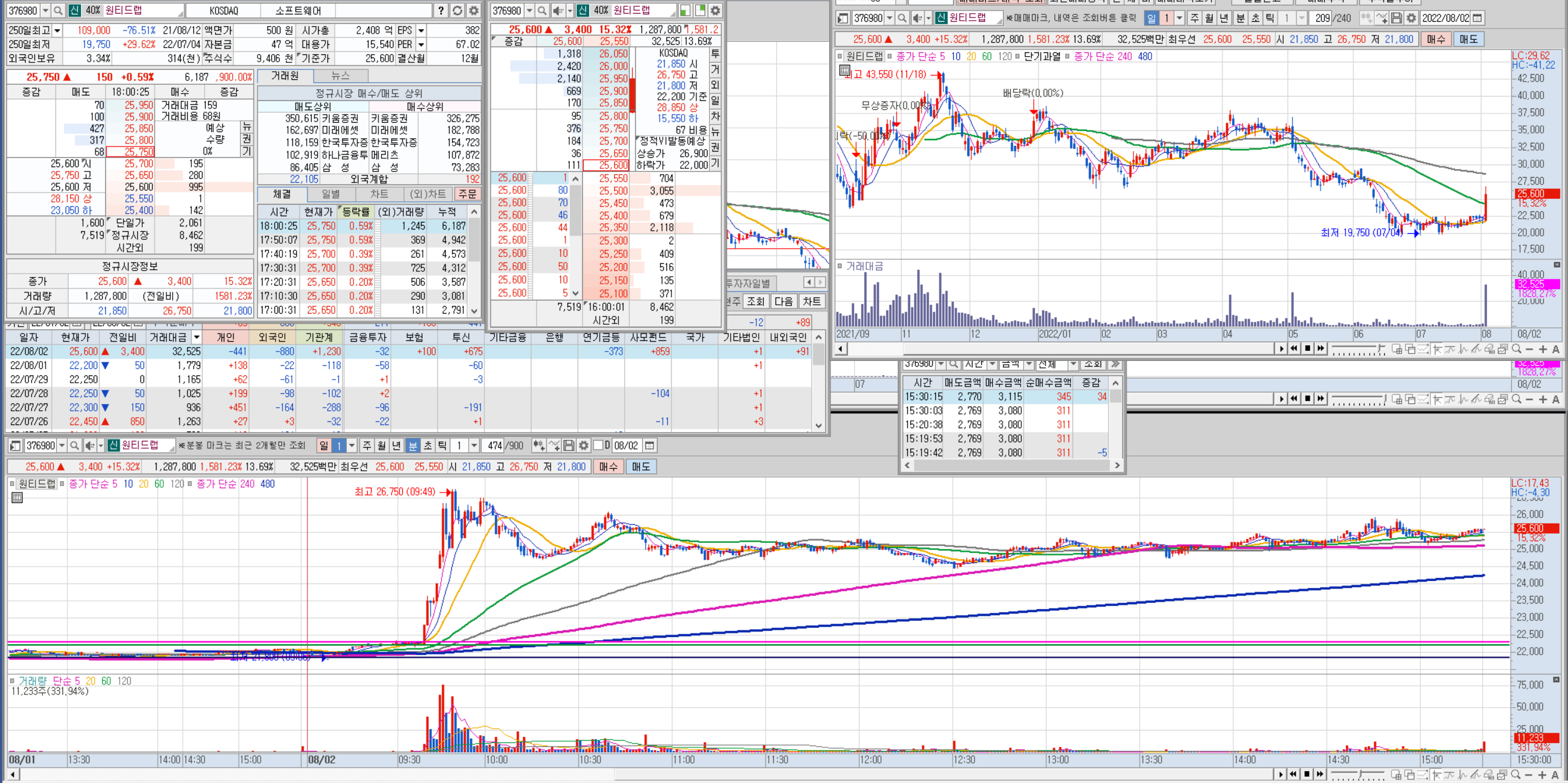Select 일 period toggle in daily chart toolbar
This screenshot has height=783, width=1568.
point(1152,18)
